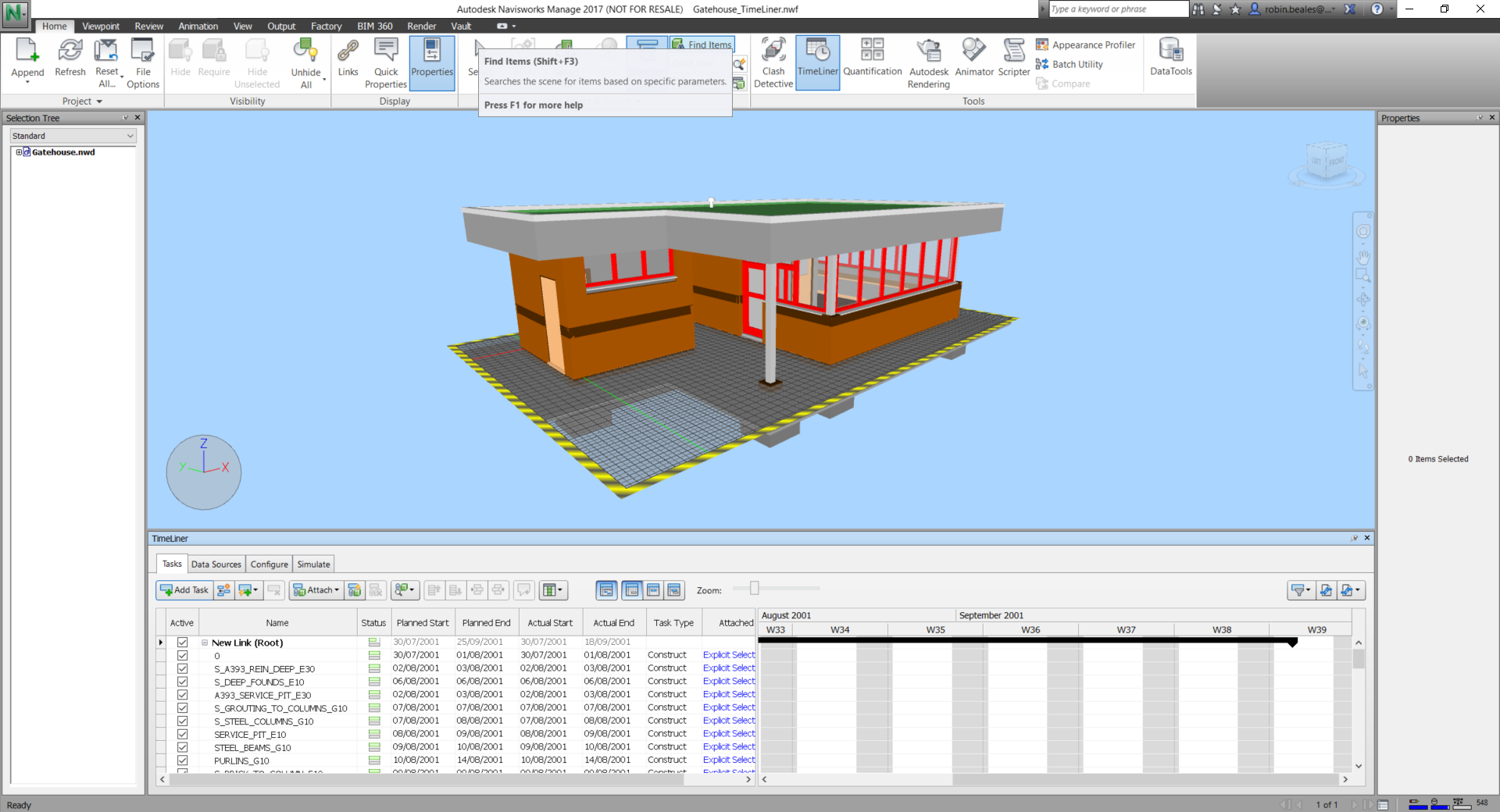
Task: Click the TimeLiner Zoom slider handle
Action: point(754,589)
